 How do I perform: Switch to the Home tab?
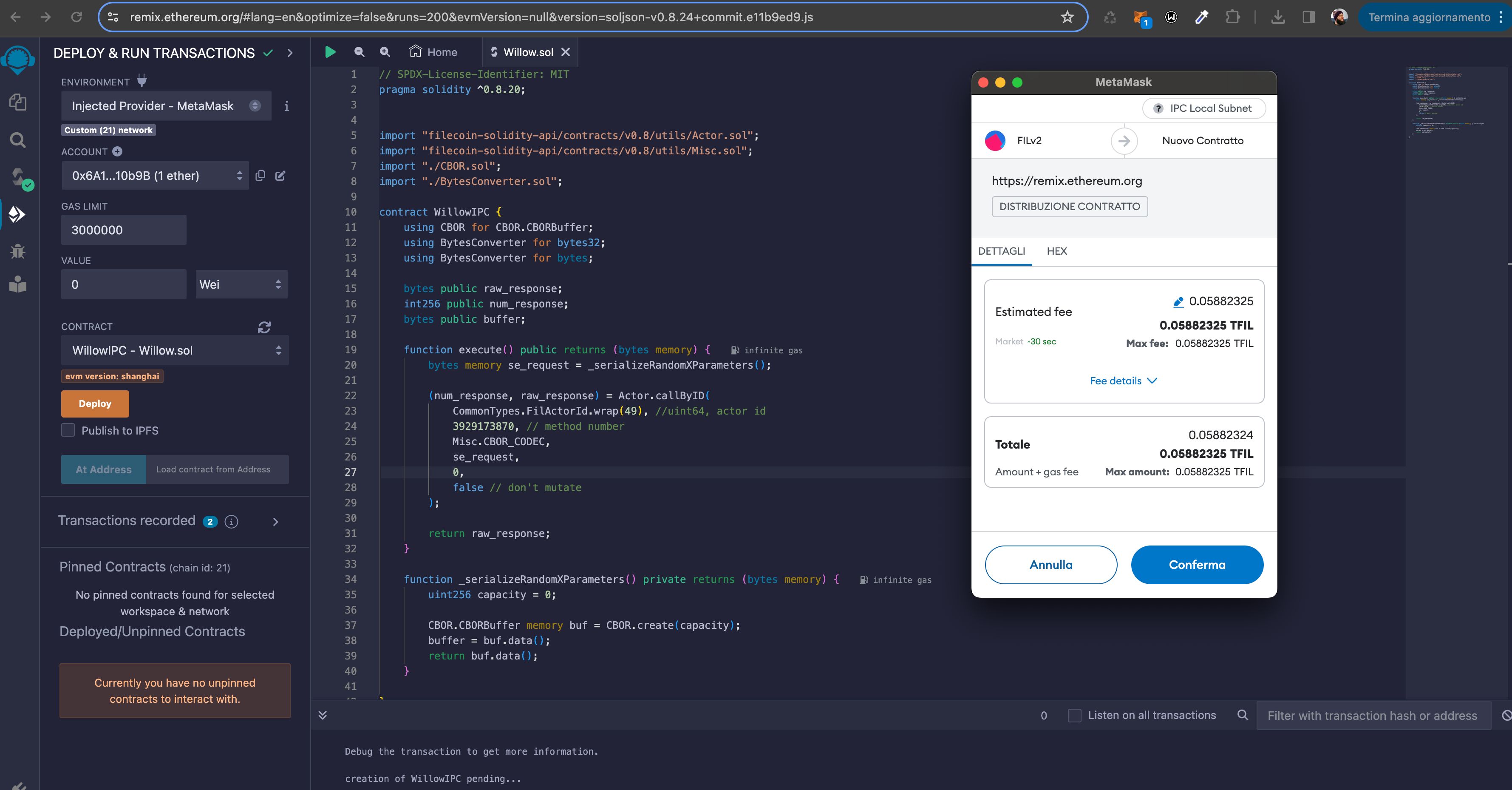(x=433, y=52)
